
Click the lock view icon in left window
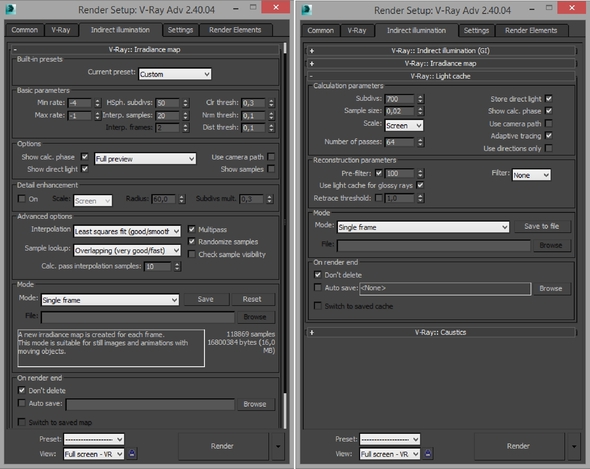point(132,454)
